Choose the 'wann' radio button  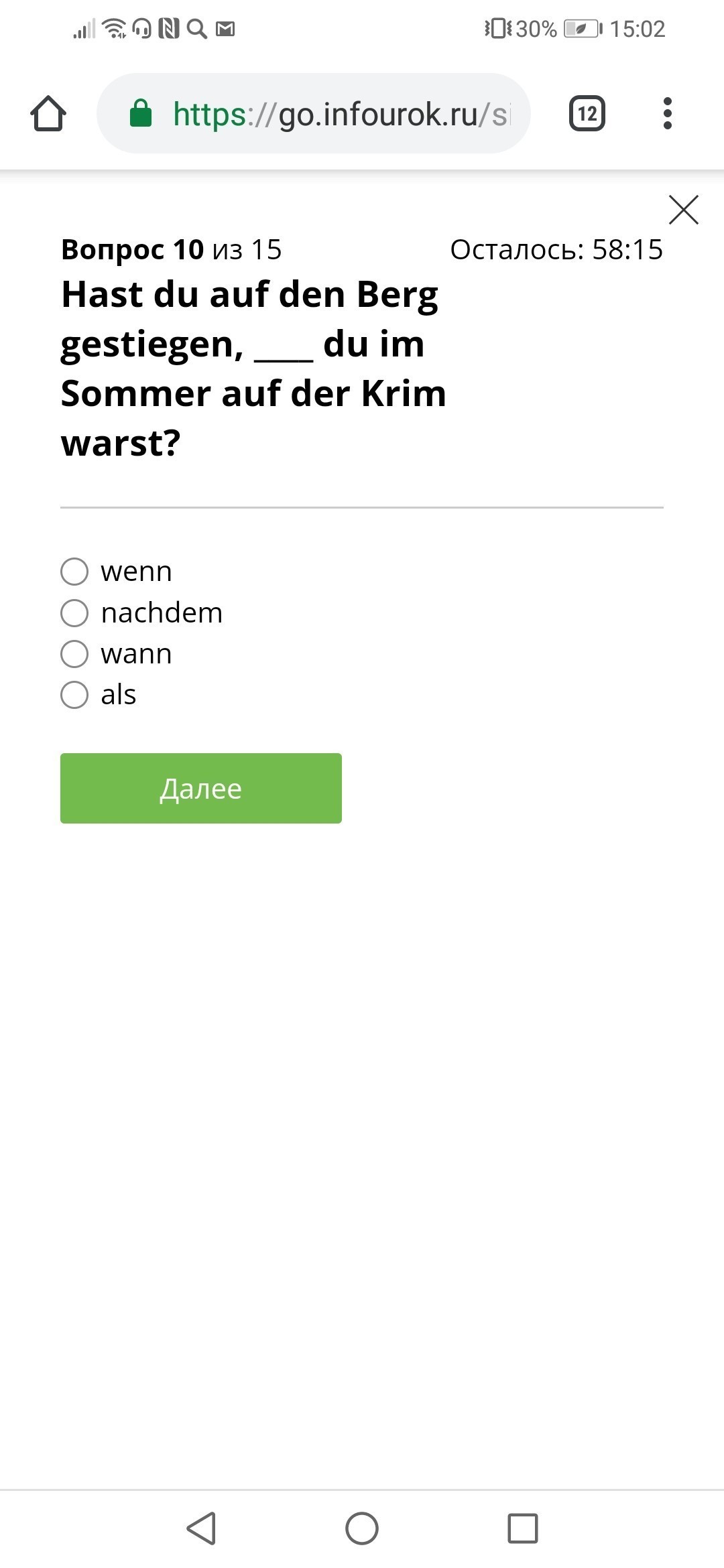click(x=74, y=654)
